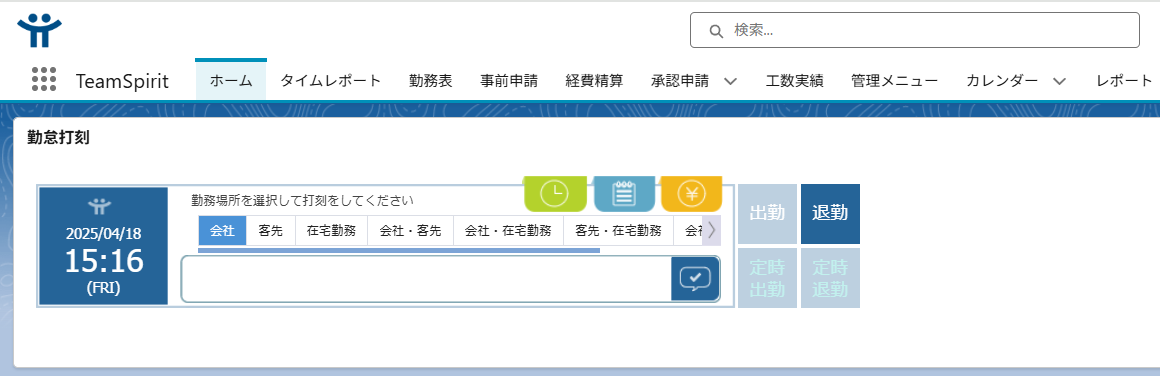The width and height of the screenshot is (1160, 376).
Task: Open the 勤務表 tab
Action: [431, 81]
